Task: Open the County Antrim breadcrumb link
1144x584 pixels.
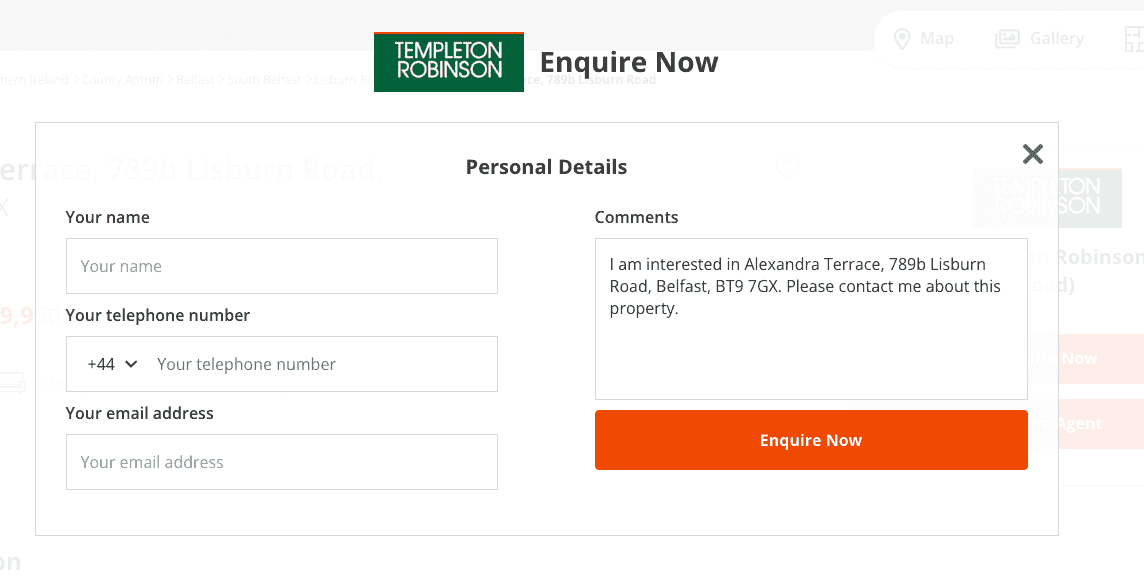Action: click(122, 80)
